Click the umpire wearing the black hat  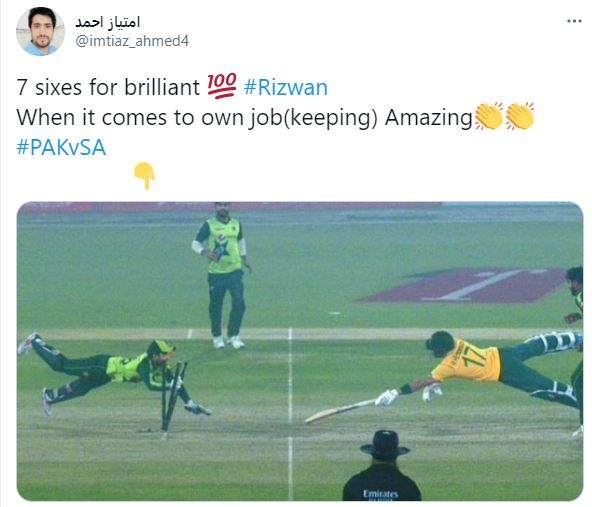(383, 466)
